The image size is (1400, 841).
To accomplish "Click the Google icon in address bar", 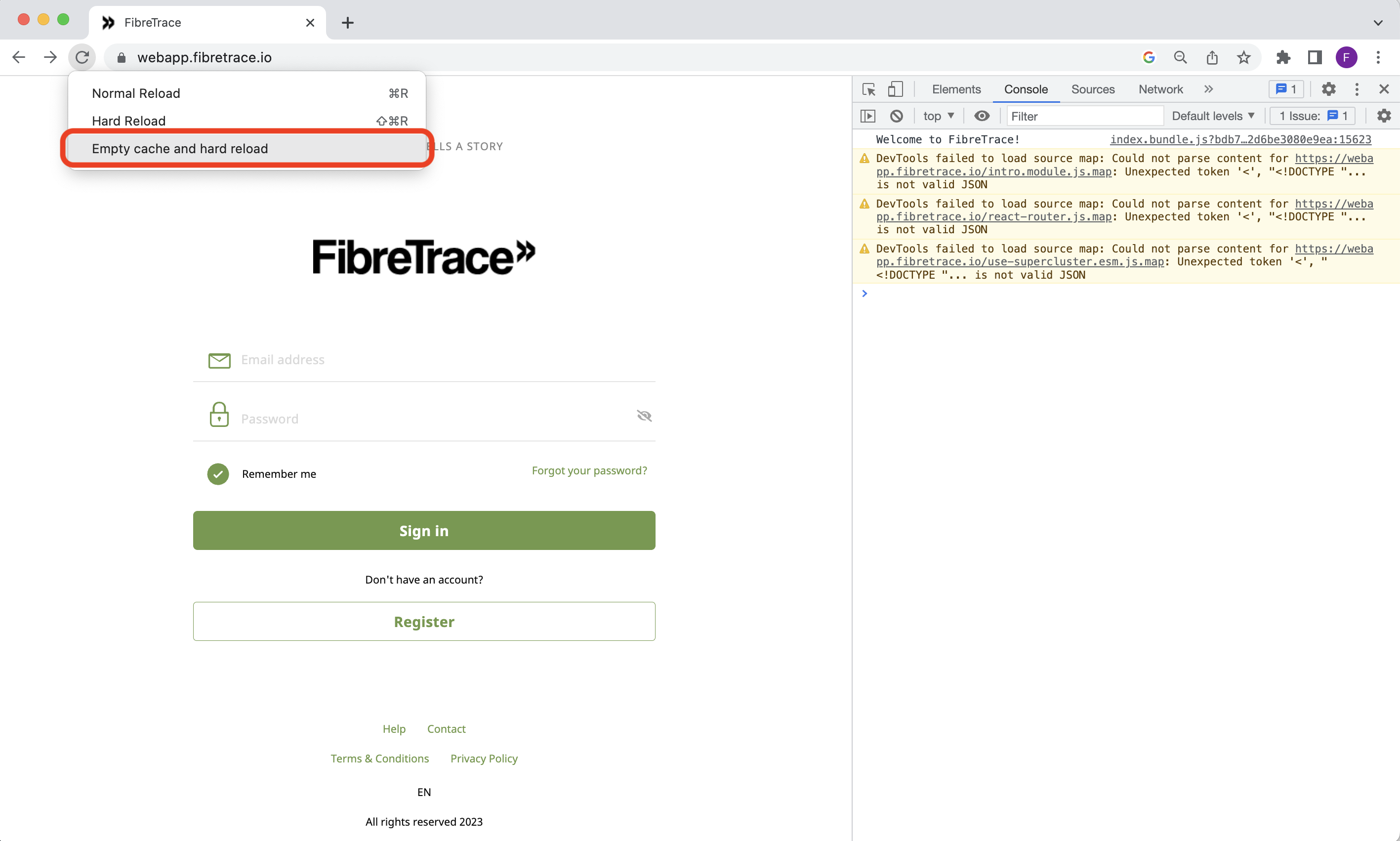I will point(1149,57).
